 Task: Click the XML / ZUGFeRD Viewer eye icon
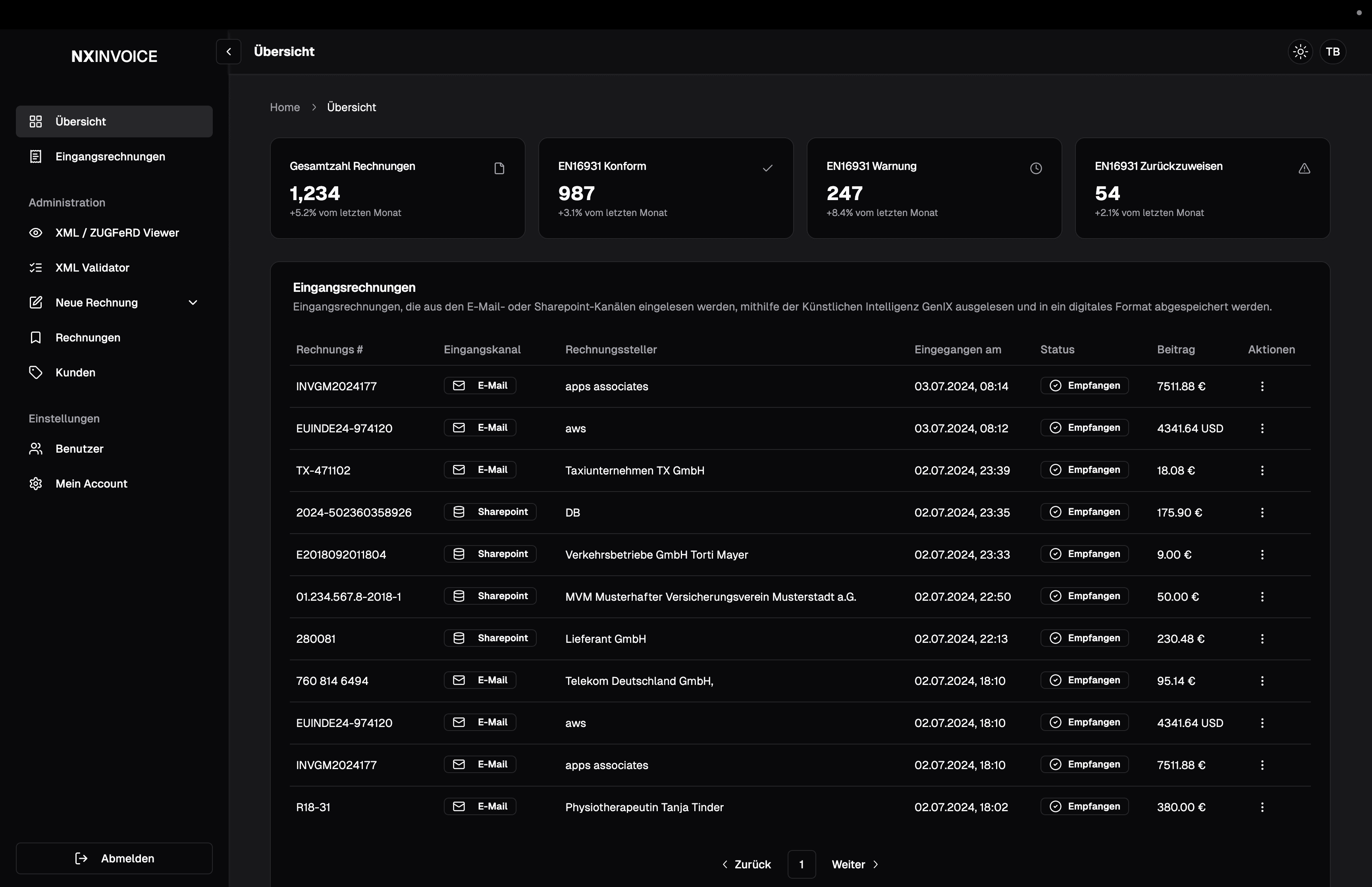coord(36,233)
